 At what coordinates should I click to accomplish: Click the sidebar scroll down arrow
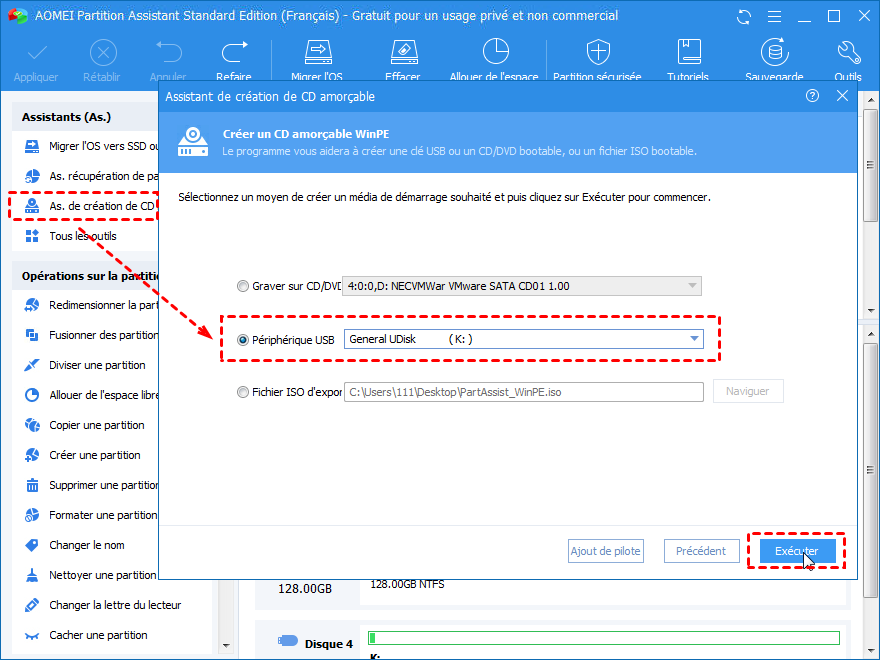pyautogui.click(x=226, y=645)
